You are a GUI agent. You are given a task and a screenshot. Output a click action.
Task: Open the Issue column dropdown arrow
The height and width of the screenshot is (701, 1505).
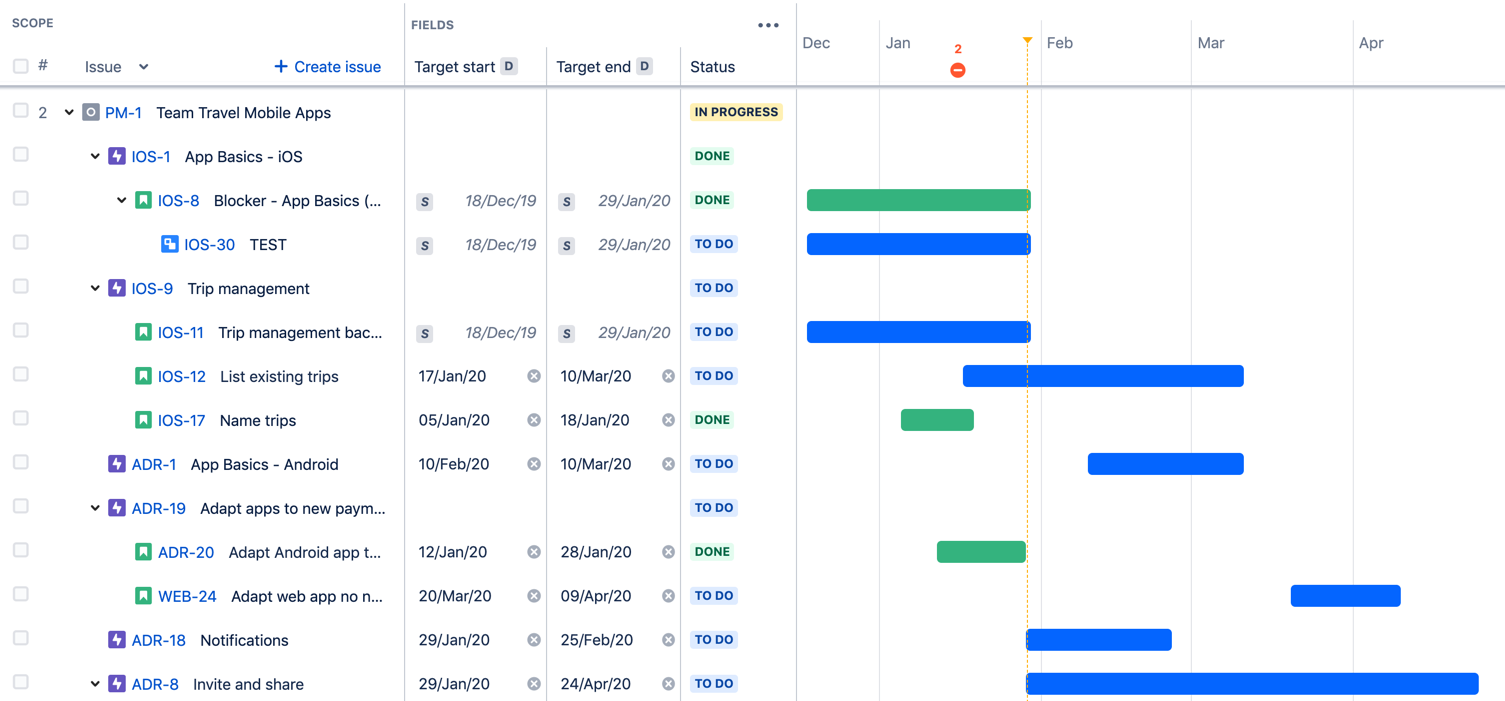(x=143, y=67)
